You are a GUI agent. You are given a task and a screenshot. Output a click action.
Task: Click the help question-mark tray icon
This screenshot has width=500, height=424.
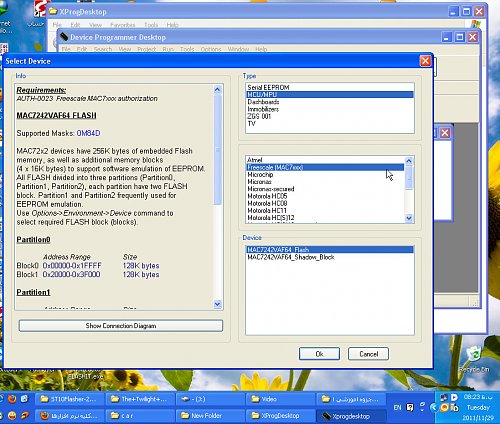pos(410,407)
